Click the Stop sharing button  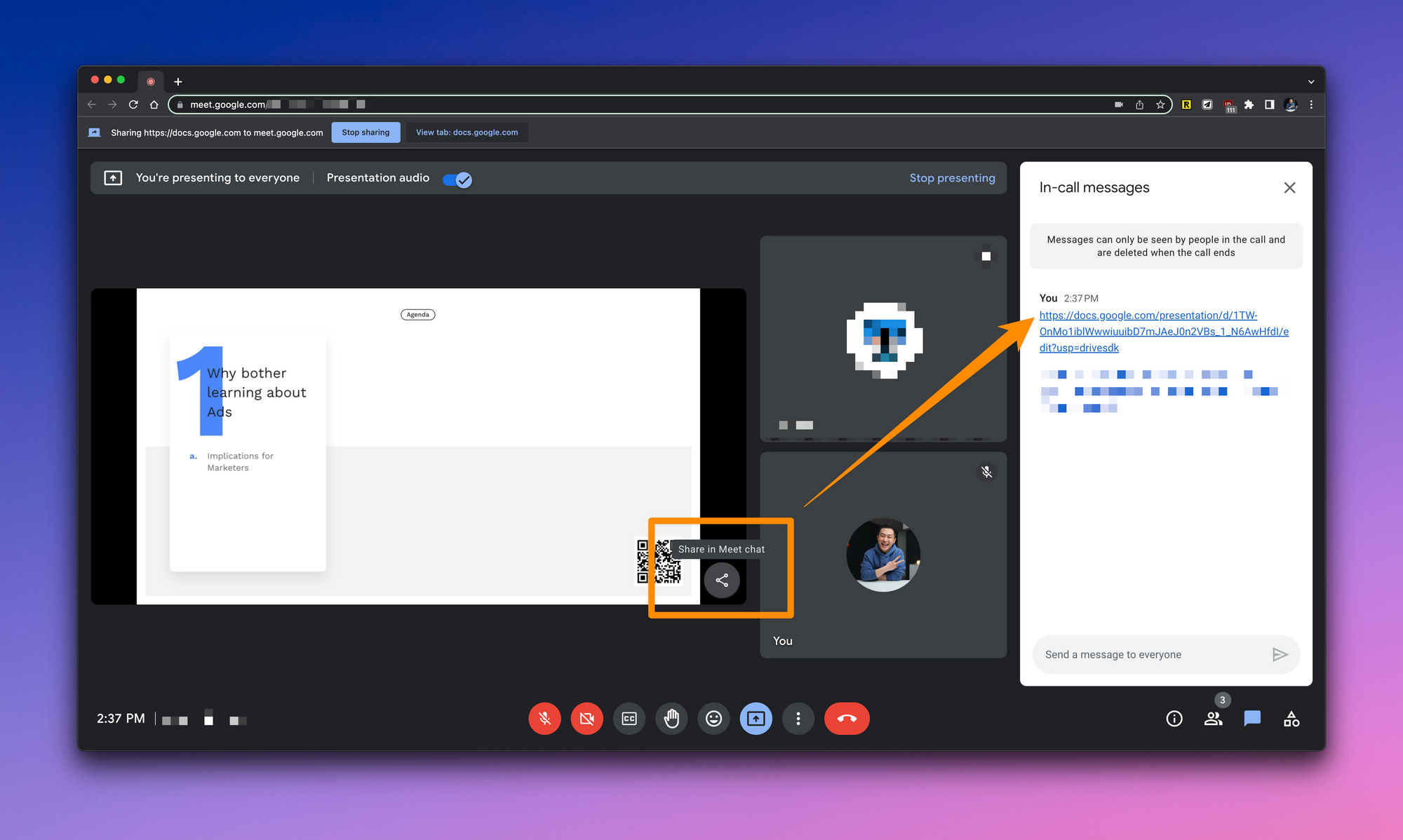click(365, 133)
